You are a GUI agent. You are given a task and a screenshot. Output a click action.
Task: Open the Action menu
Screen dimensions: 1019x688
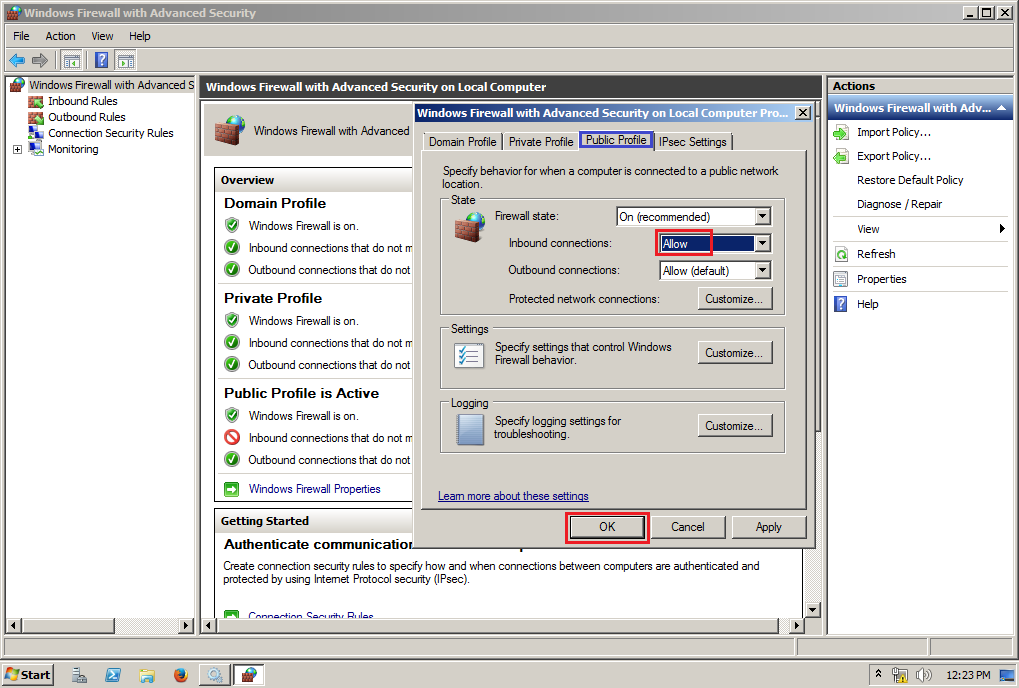pyautogui.click(x=60, y=35)
